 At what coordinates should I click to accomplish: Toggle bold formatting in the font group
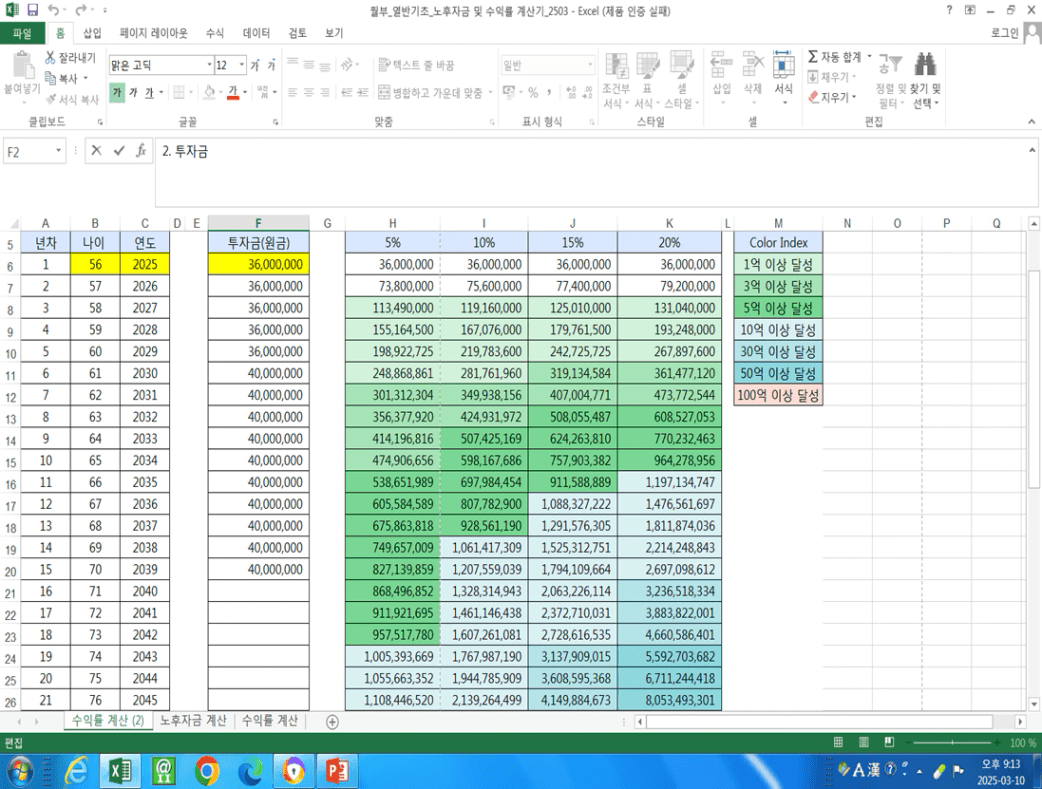click(117, 93)
